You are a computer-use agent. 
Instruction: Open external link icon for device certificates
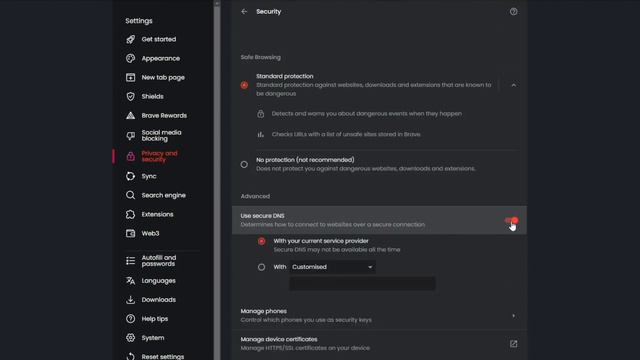513,344
